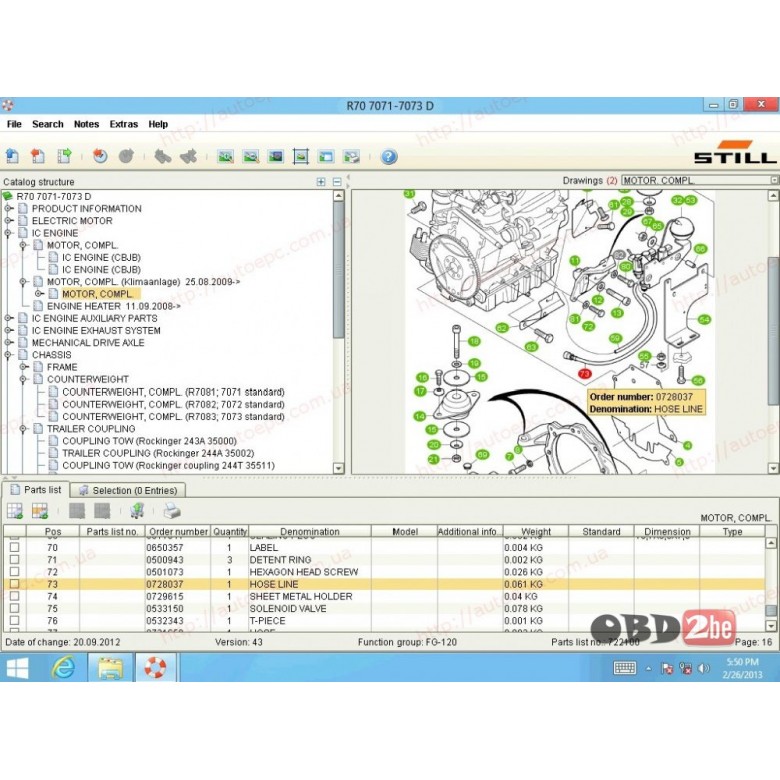
Task: Collapse the CHASSIS tree node
Action: pyautogui.click(x=8, y=355)
